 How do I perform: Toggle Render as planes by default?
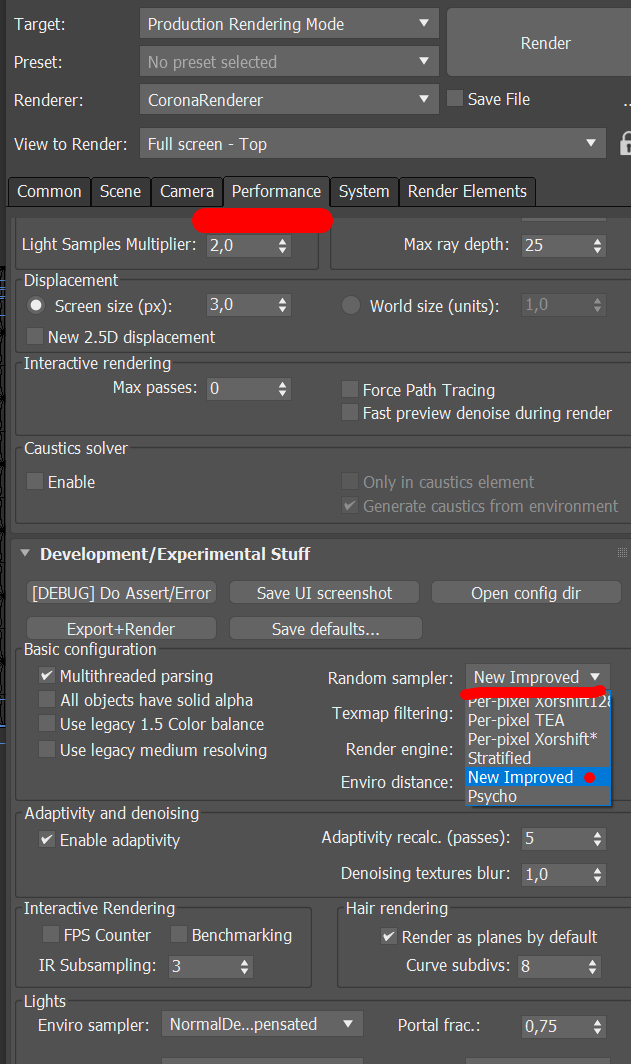pos(389,936)
